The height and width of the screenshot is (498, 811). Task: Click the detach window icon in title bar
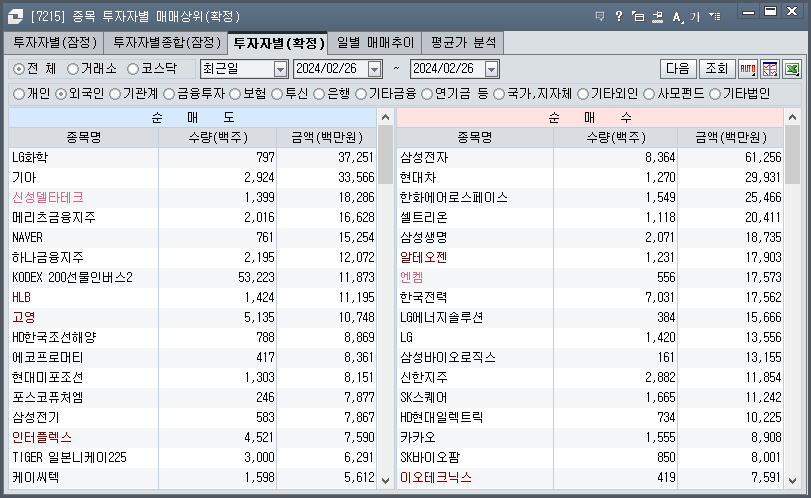pyautogui.click(x=638, y=17)
